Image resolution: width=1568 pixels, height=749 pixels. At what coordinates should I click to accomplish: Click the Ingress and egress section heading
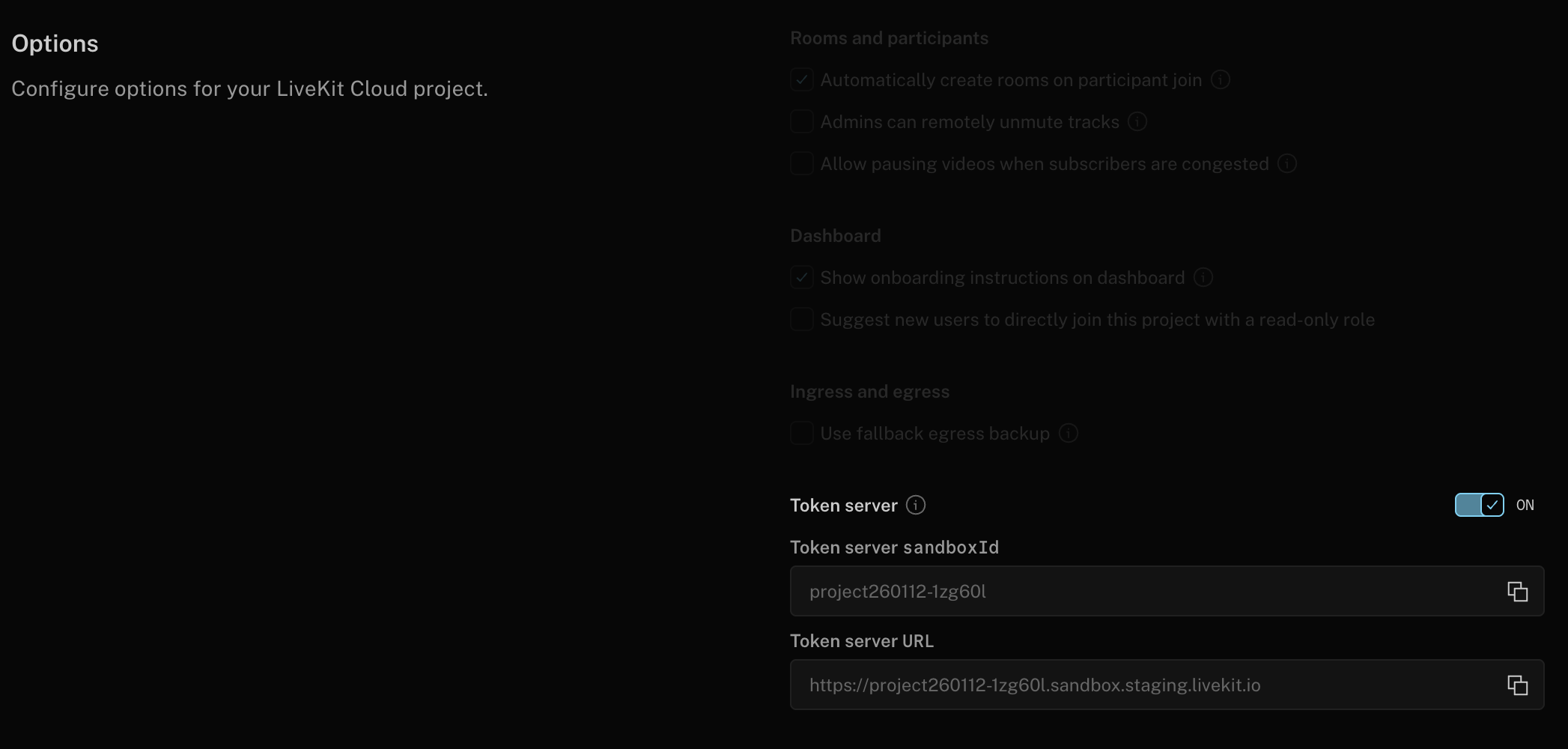pos(869,391)
